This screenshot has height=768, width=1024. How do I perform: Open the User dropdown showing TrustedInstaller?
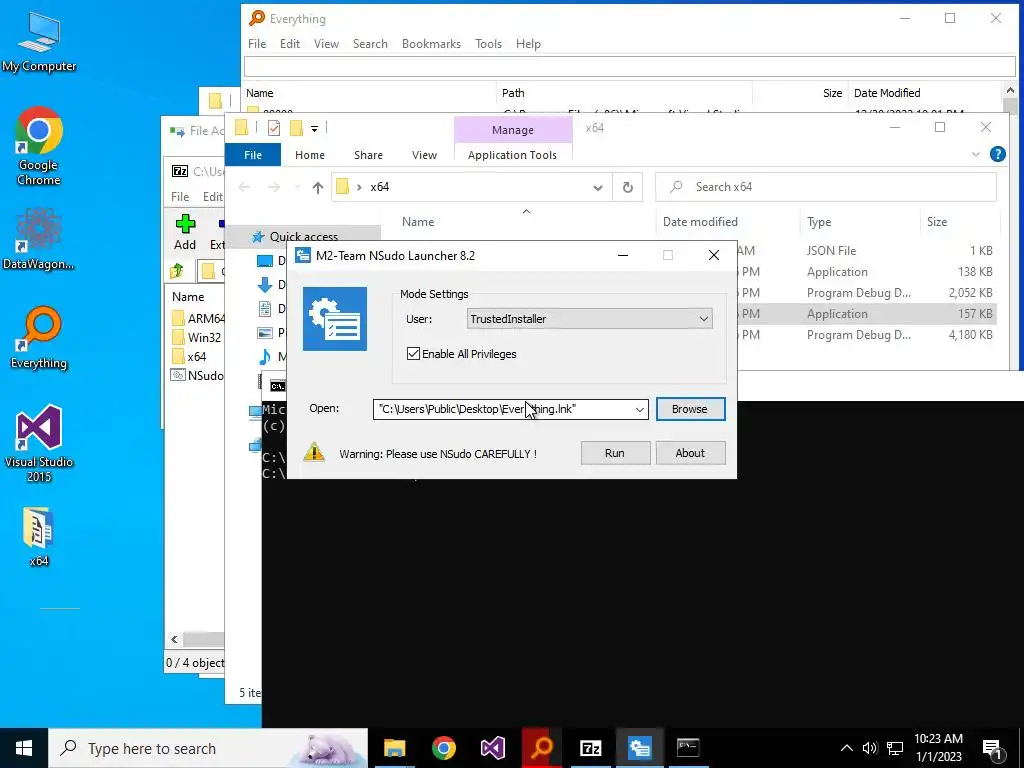click(x=590, y=319)
